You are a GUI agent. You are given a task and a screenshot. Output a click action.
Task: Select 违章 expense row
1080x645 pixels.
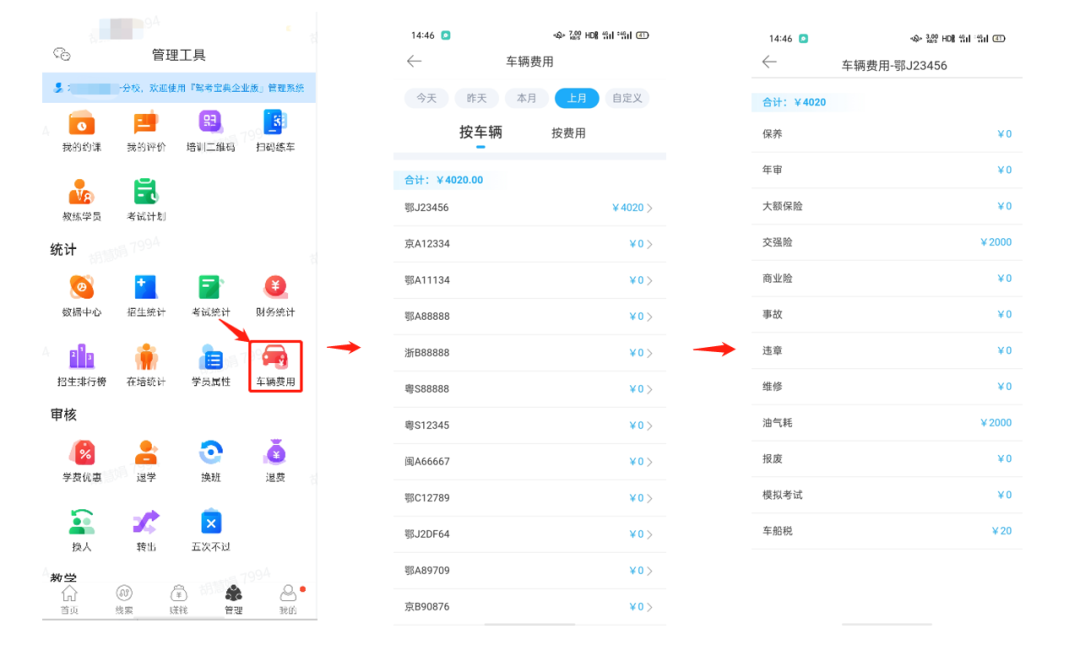[887, 350]
